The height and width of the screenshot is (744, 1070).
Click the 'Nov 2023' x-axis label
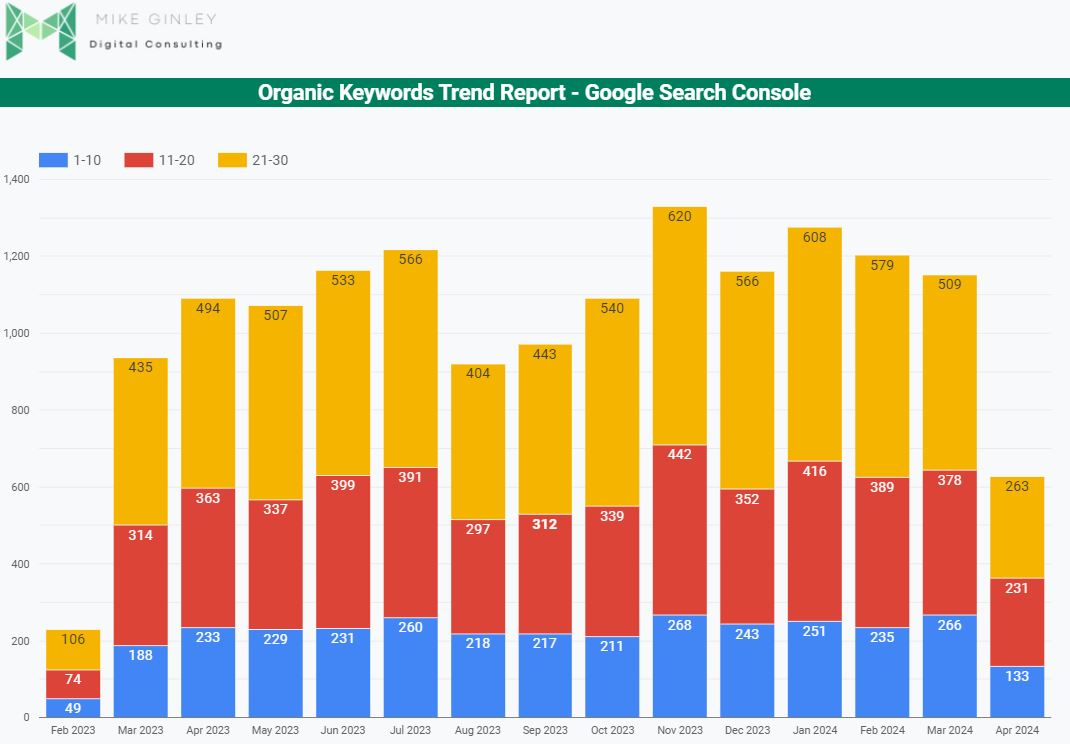point(680,730)
